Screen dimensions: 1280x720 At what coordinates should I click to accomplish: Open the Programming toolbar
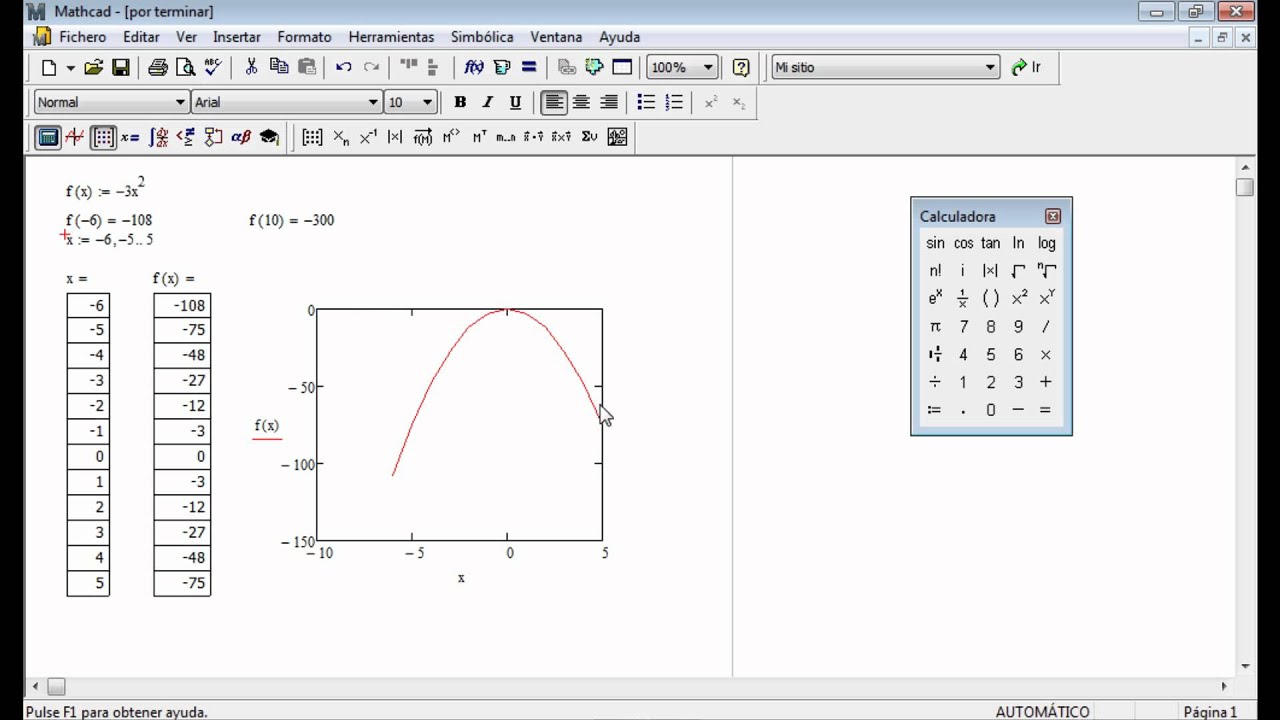coord(213,137)
